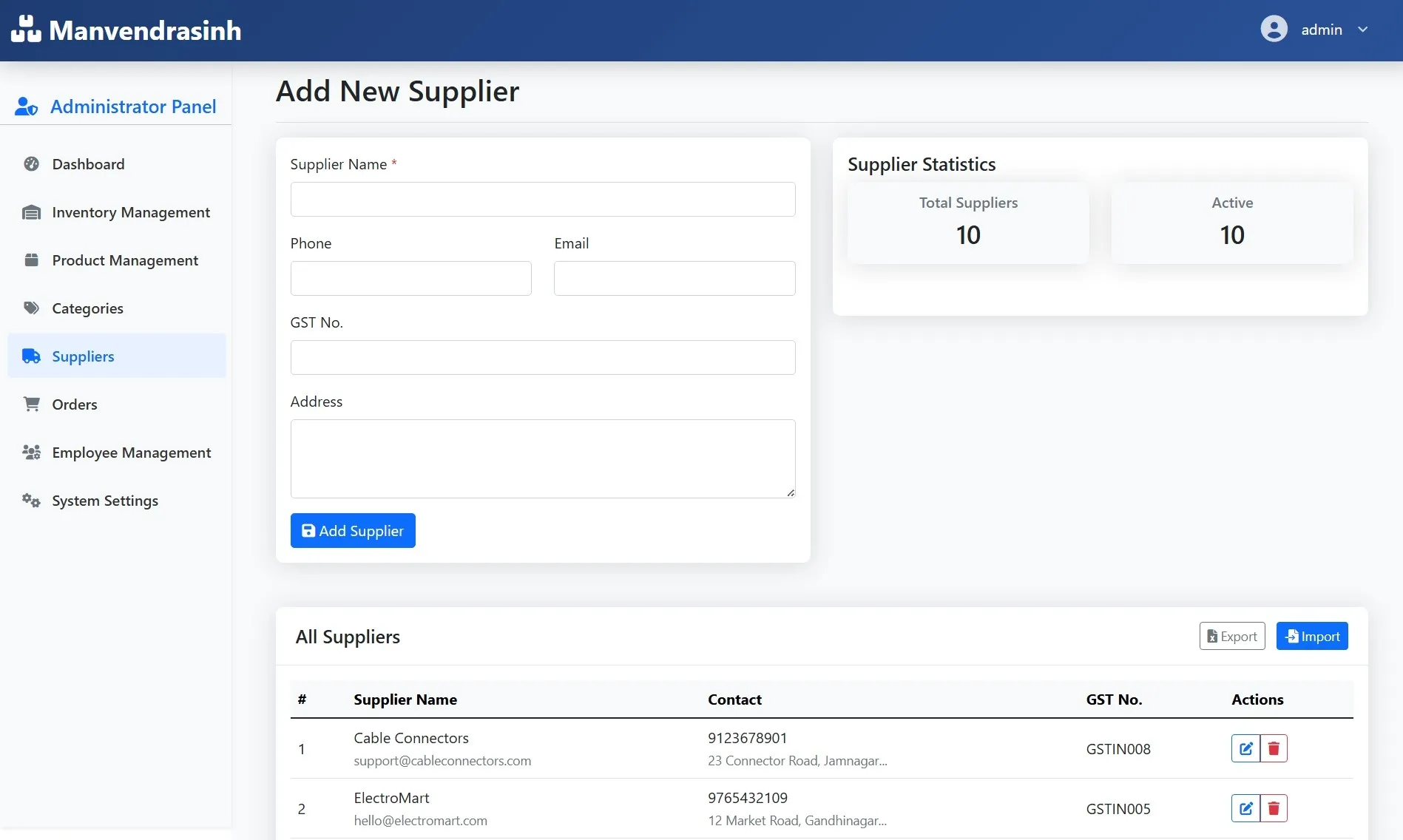1403x840 pixels.
Task: Click the admin profile avatar icon
Action: [x=1274, y=29]
